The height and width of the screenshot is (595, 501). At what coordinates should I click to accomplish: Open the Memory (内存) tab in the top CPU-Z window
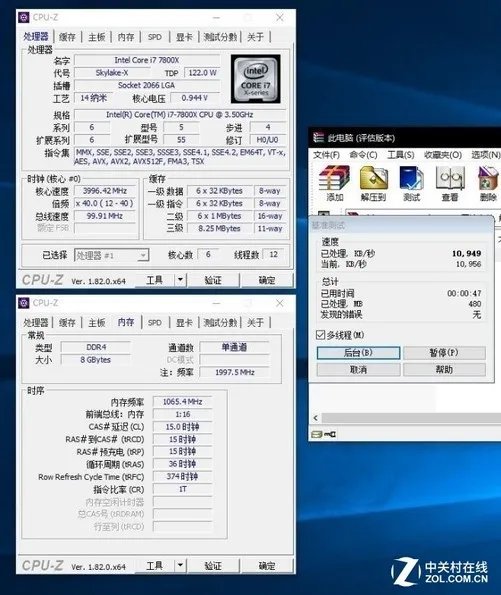click(x=126, y=37)
